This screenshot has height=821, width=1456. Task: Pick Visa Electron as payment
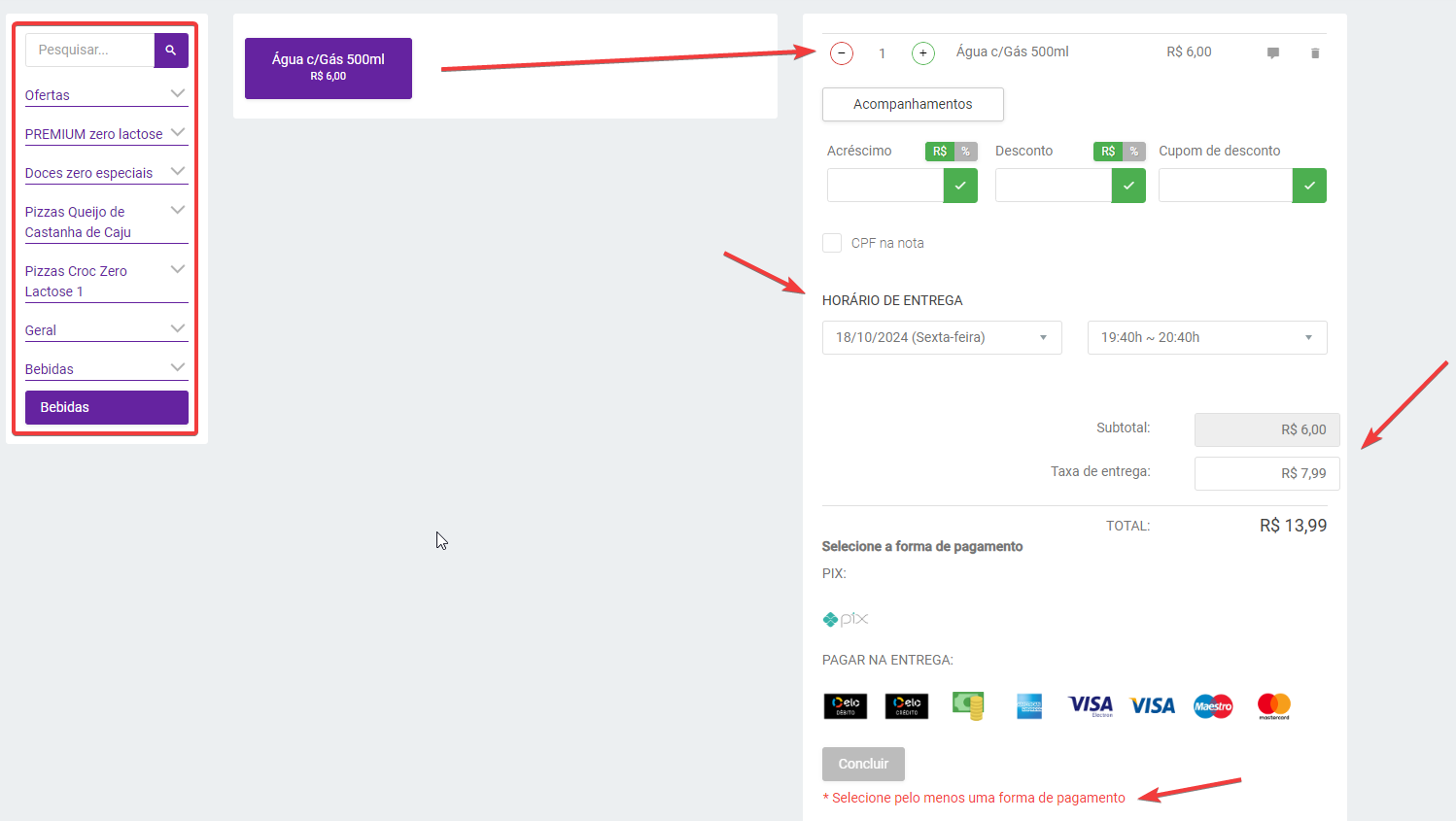(1091, 705)
